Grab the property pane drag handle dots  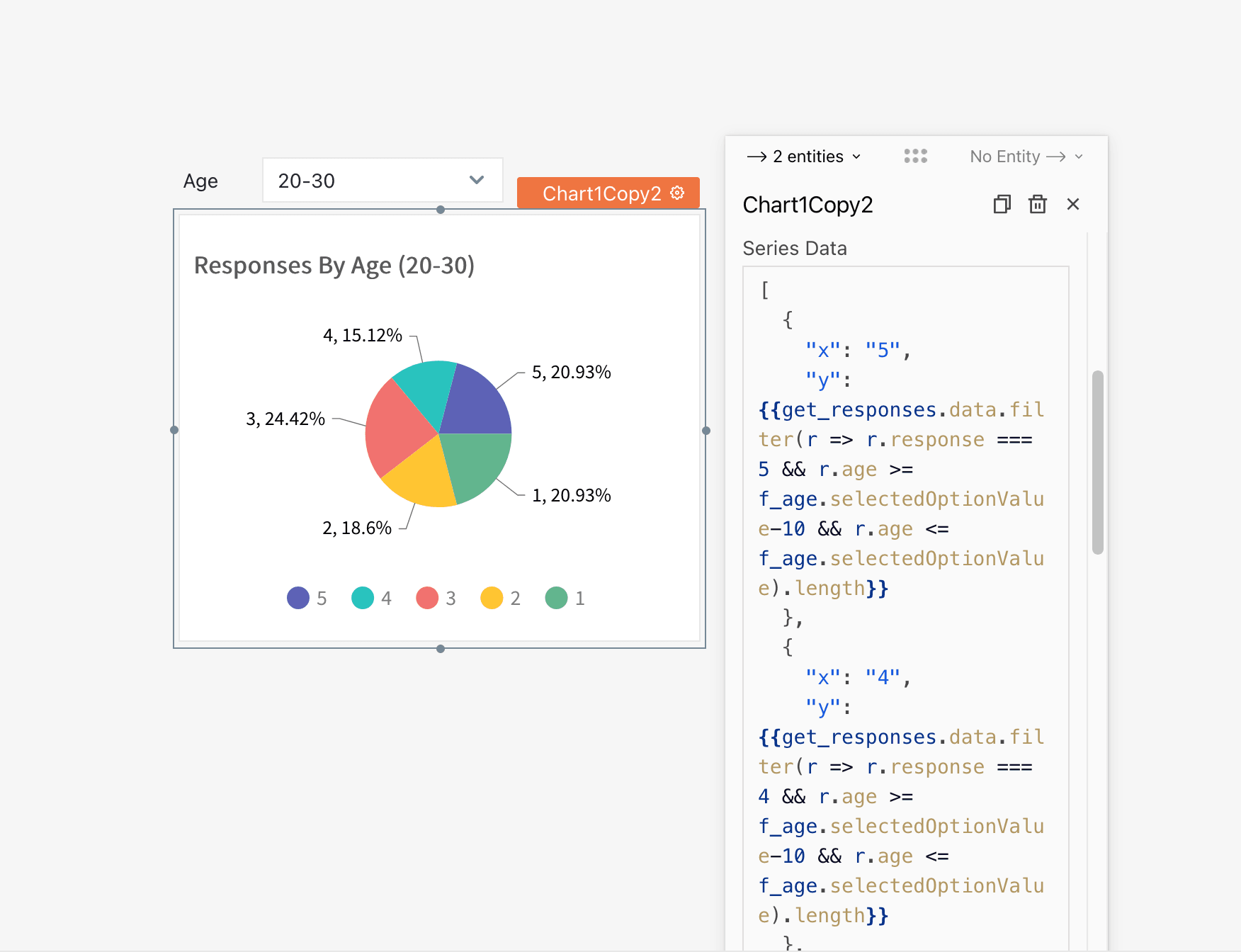pyautogui.click(x=916, y=156)
